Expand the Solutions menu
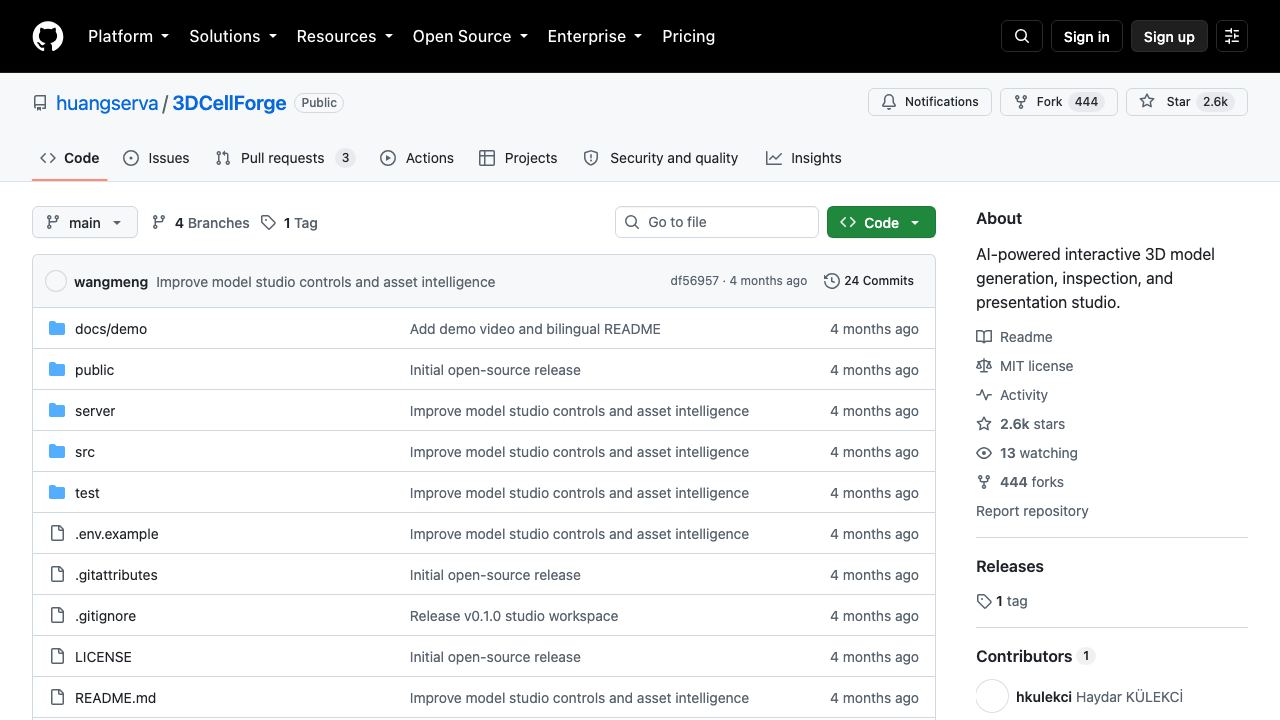Image resolution: width=1280 pixels, height=720 pixels. pos(232,36)
